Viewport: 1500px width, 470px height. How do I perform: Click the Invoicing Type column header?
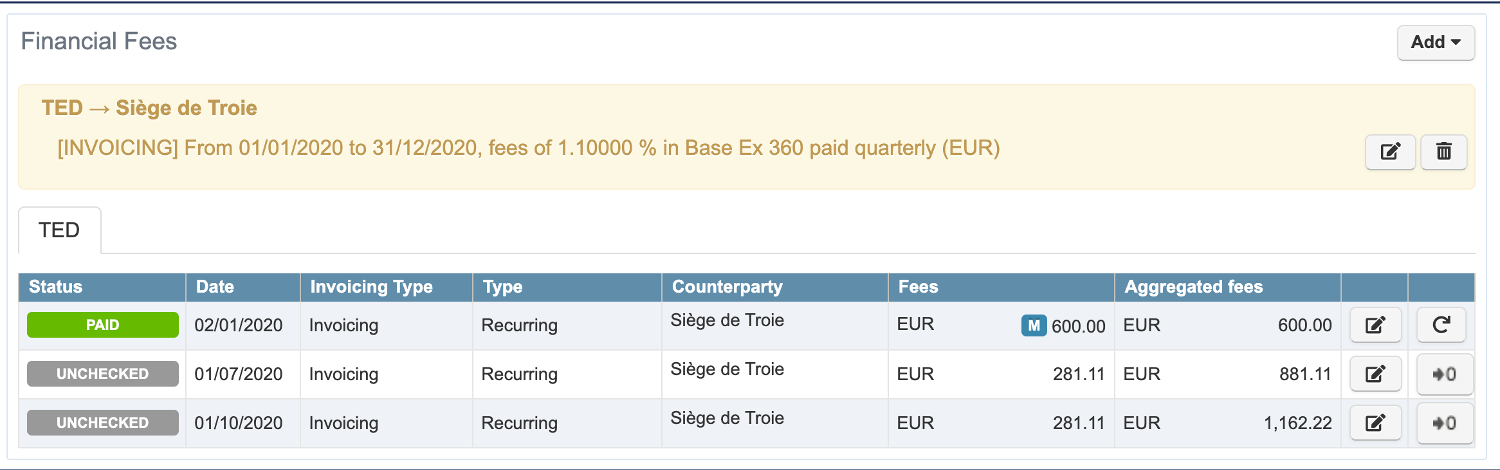371,287
